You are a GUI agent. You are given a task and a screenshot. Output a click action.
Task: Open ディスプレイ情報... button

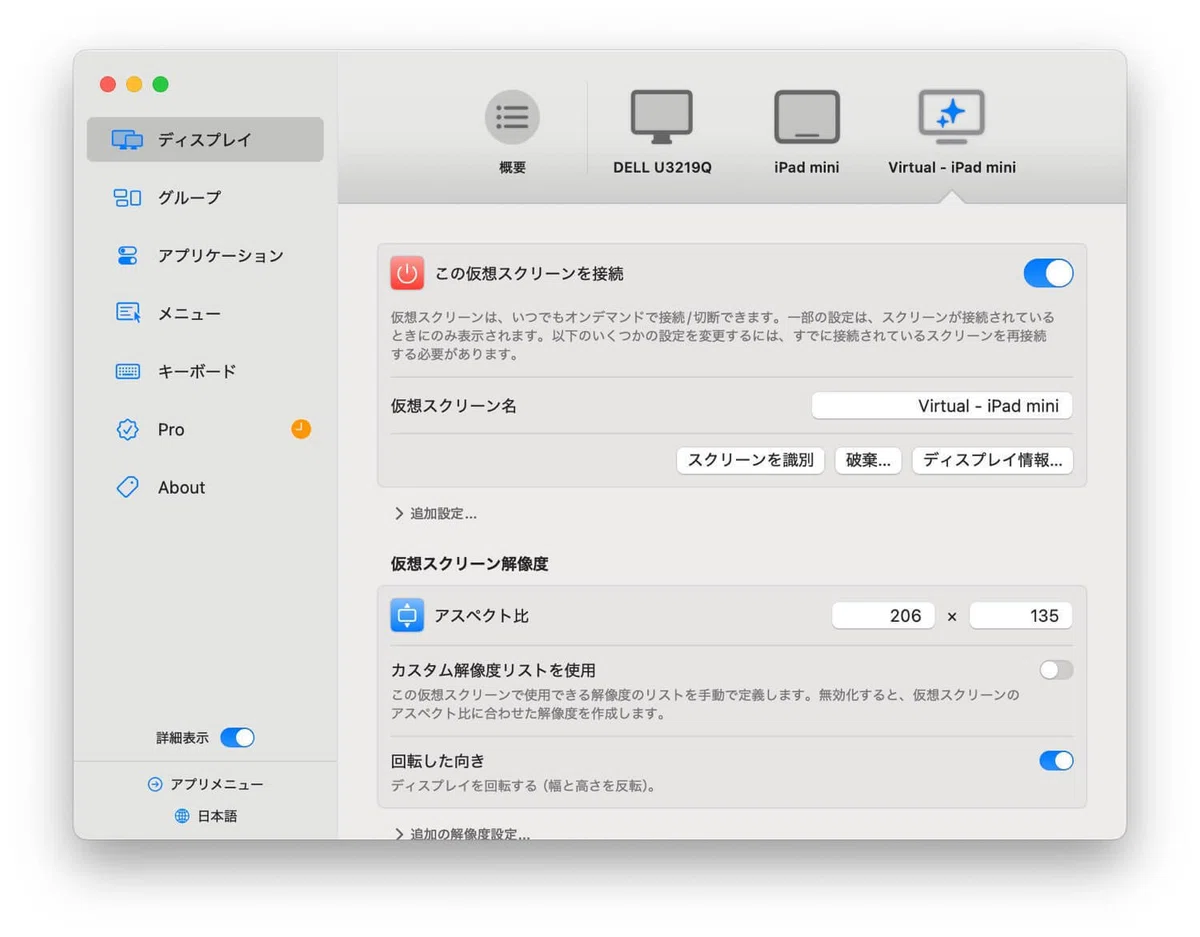pos(992,460)
